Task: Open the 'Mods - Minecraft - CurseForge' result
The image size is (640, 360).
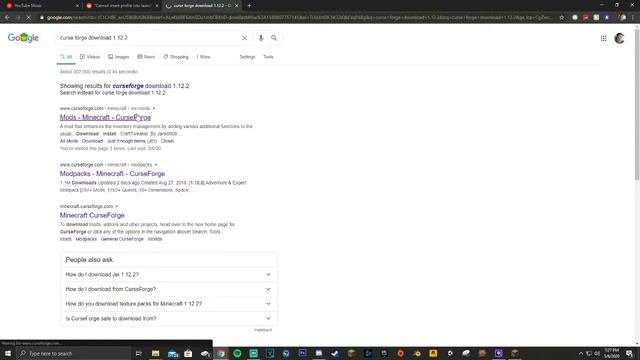Action: coord(105,118)
